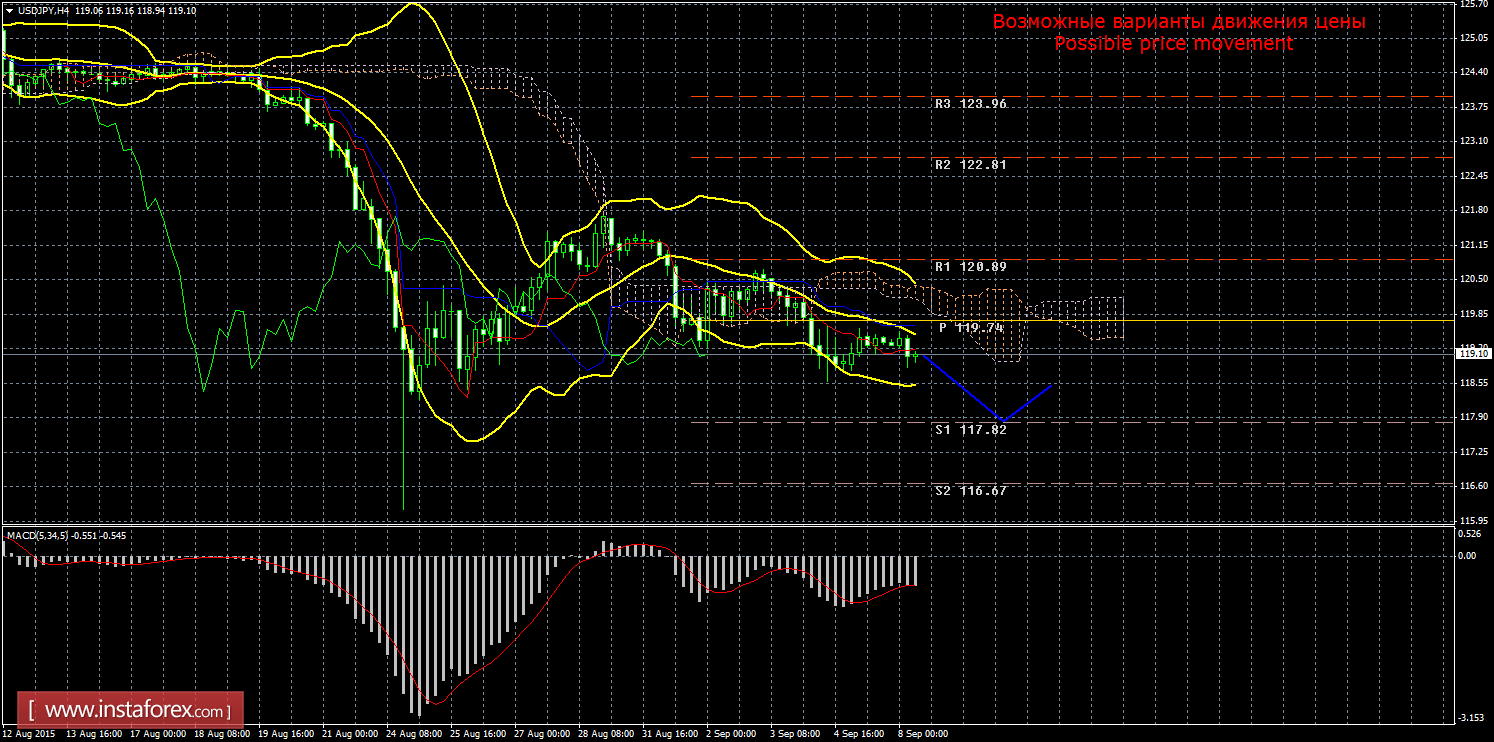Click 125.70 on the price scale

(1473, 4)
